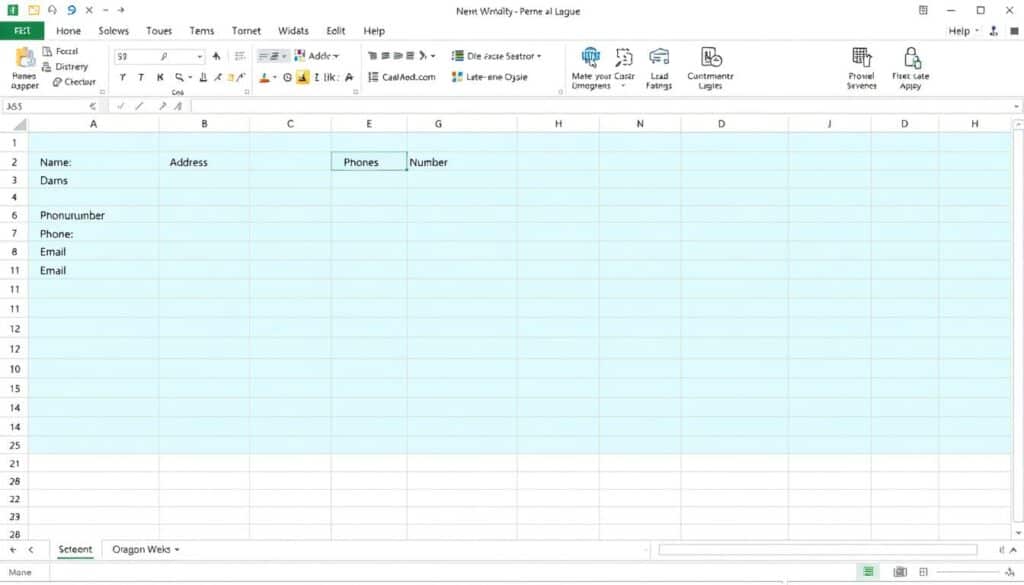
Task: Open the font name dropdown
Action: click(x=200, y=57)
